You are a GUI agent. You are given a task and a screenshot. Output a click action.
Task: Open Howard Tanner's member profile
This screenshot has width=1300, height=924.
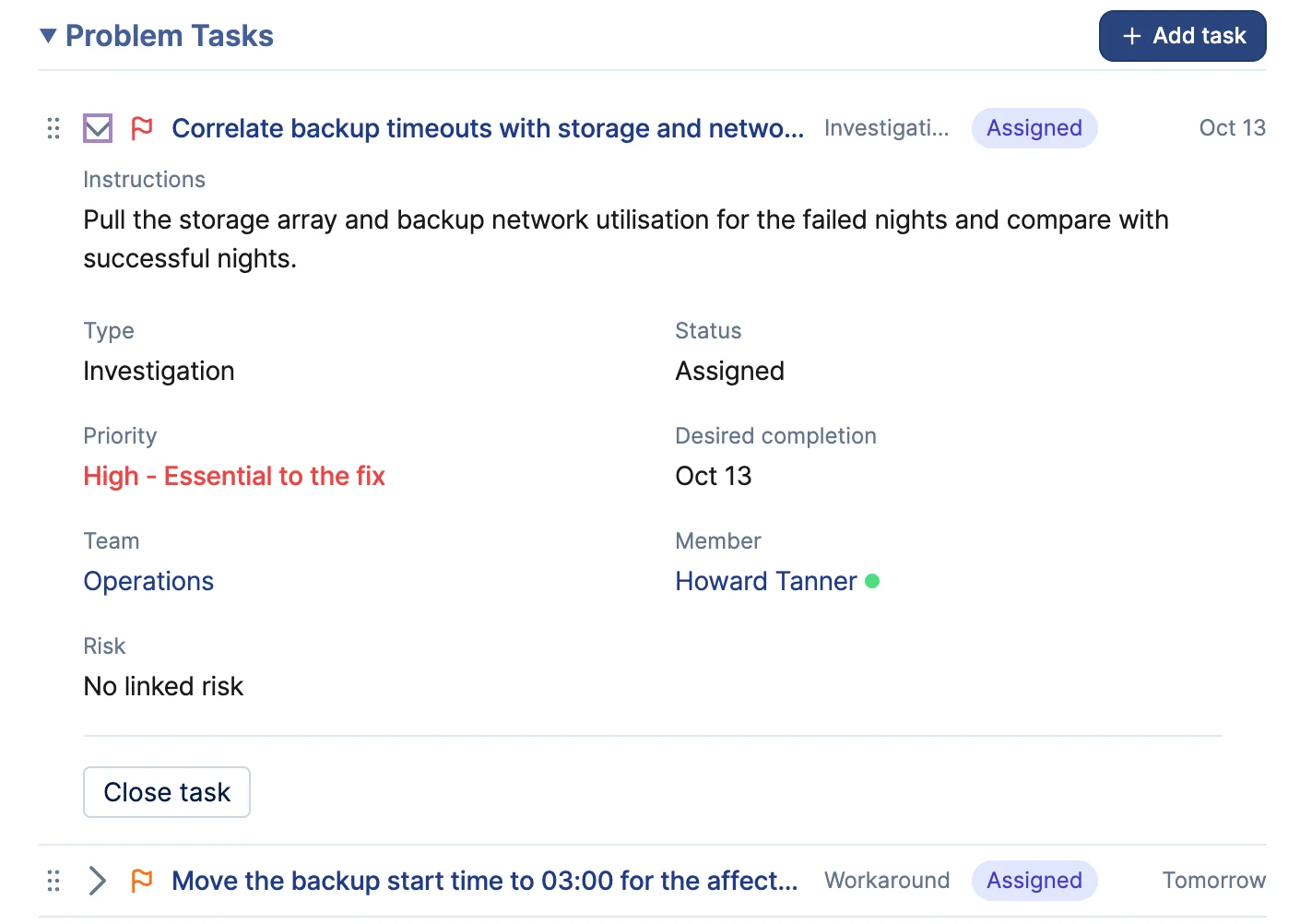[x=766, y=581]
